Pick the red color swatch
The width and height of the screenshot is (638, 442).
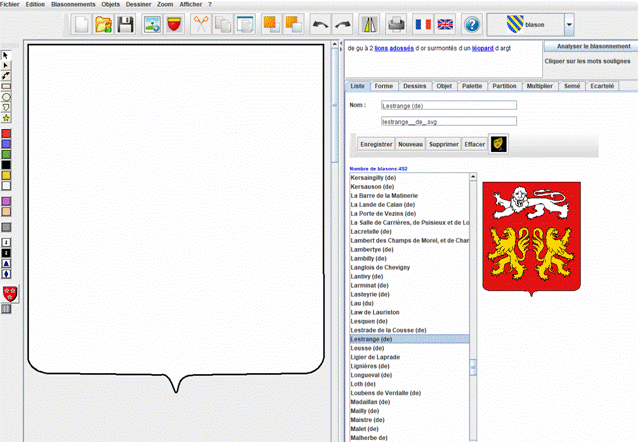click(7, 133)
